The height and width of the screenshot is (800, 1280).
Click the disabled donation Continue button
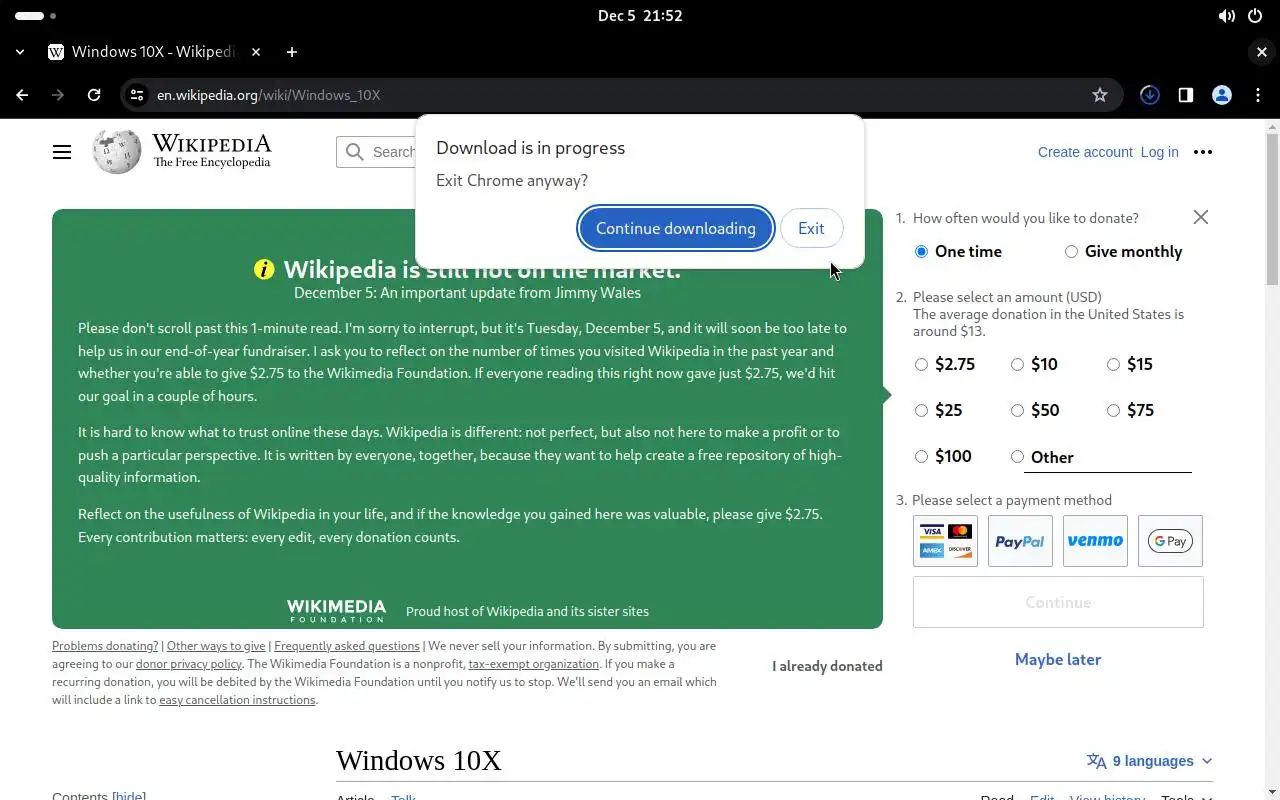tap(1058, 602)
